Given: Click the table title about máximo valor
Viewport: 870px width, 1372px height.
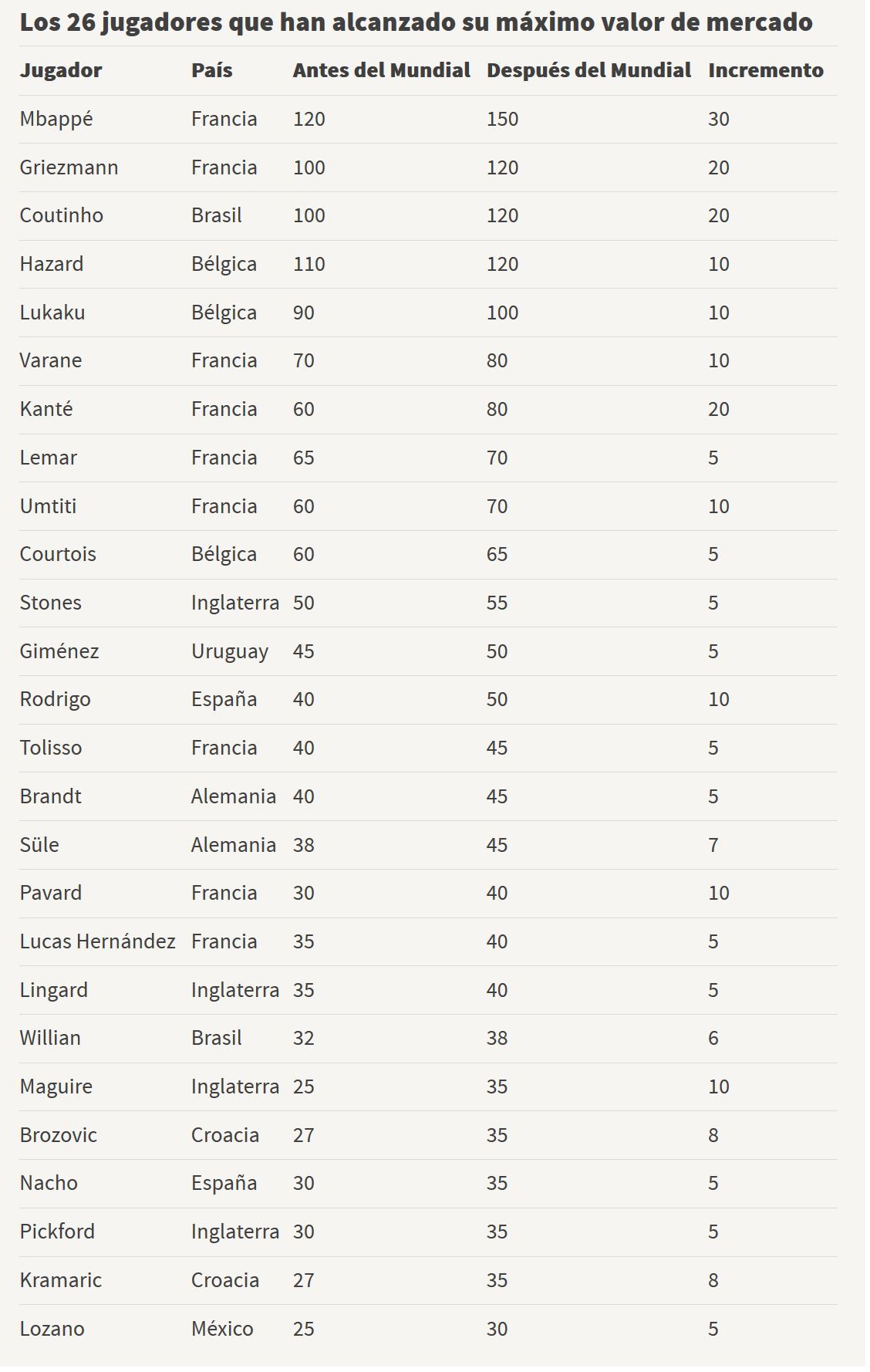Looking at the screenshot, I should [x=416, y=22].
